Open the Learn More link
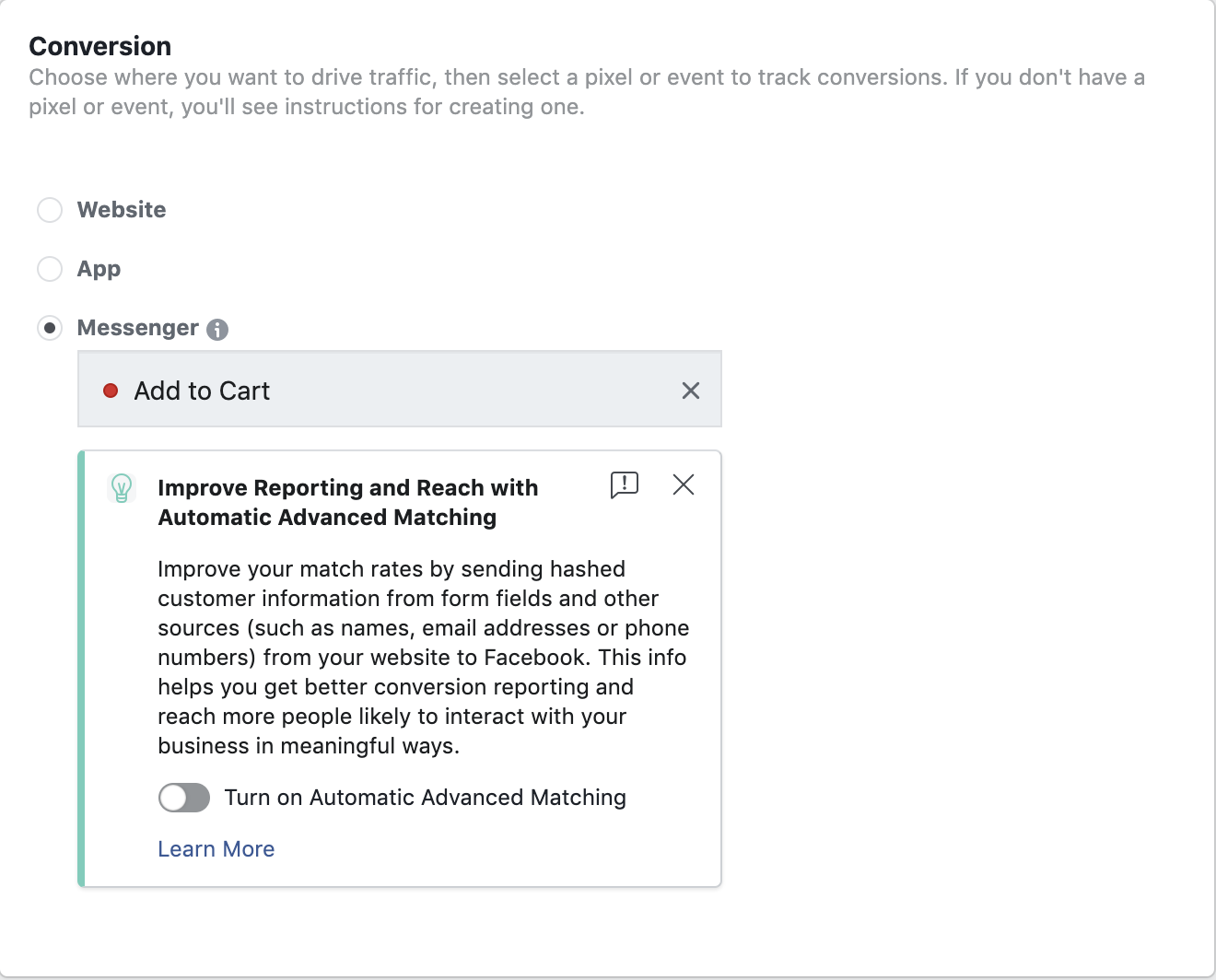The width and height of the screenshot is (1216, 980). (x=216, y=849)
